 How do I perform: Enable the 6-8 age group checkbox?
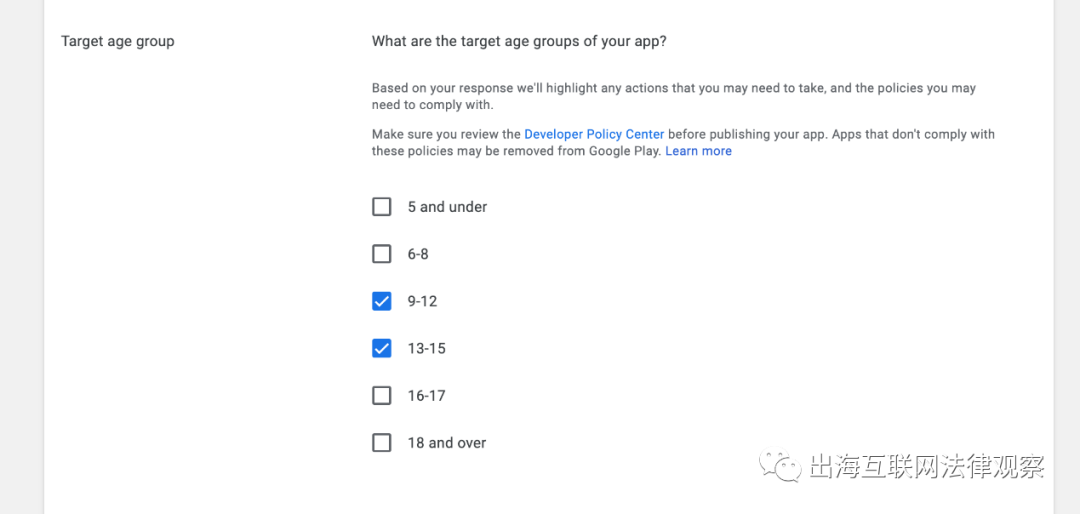[381, 254]
